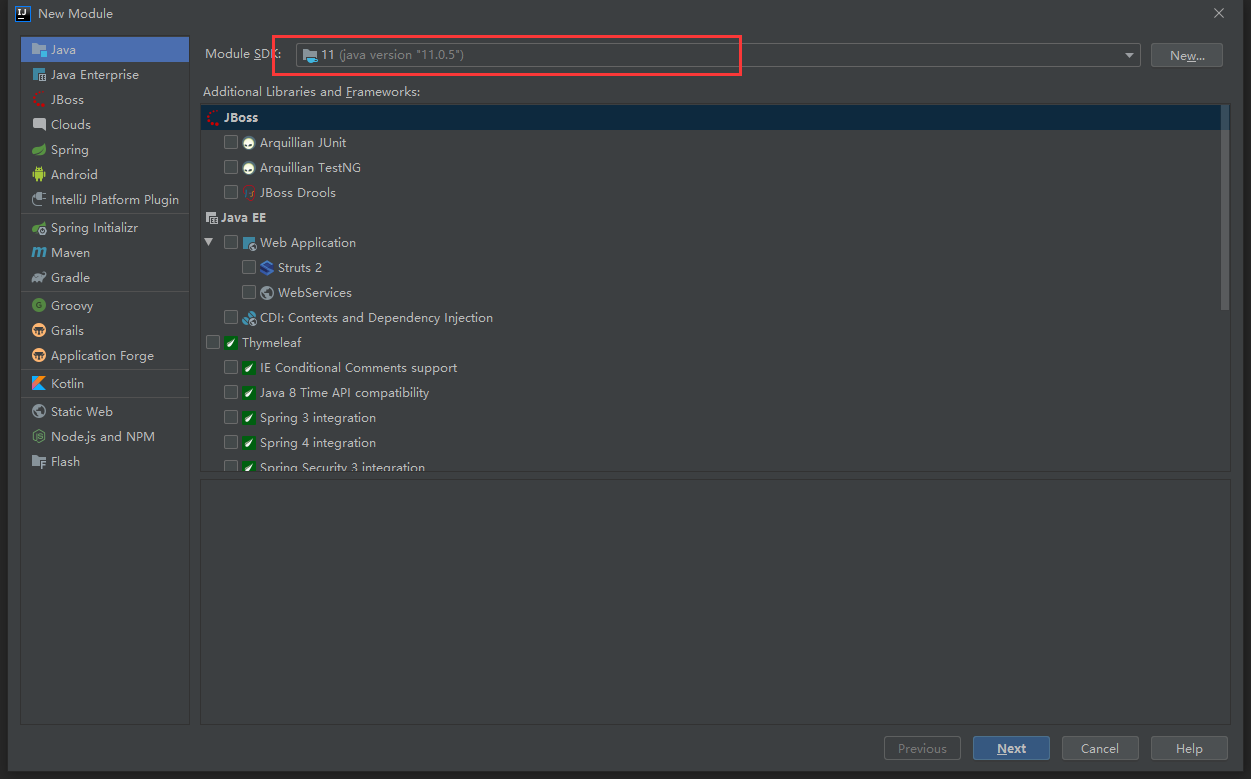Viewport: 1251px width, 779px height.
Task: Click the Help button
Action: [1189, 748]
